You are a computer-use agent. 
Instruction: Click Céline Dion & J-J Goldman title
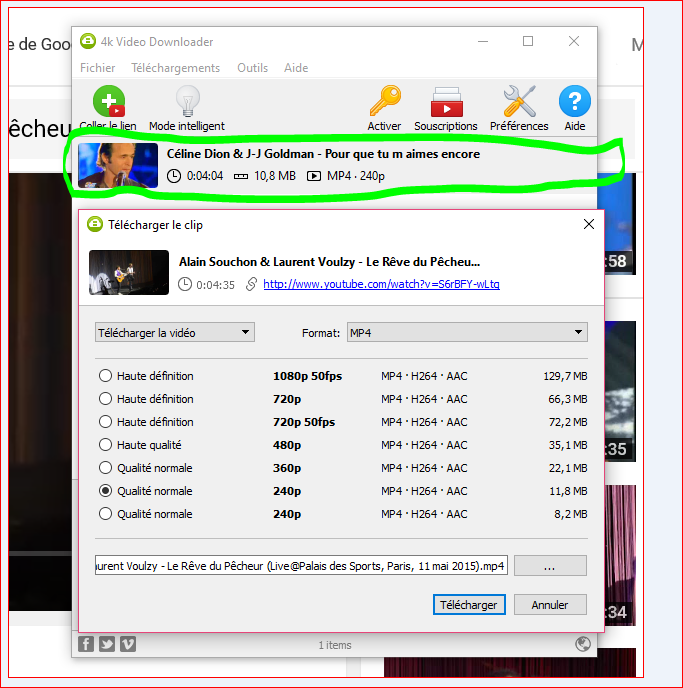(x=323, y=154)
